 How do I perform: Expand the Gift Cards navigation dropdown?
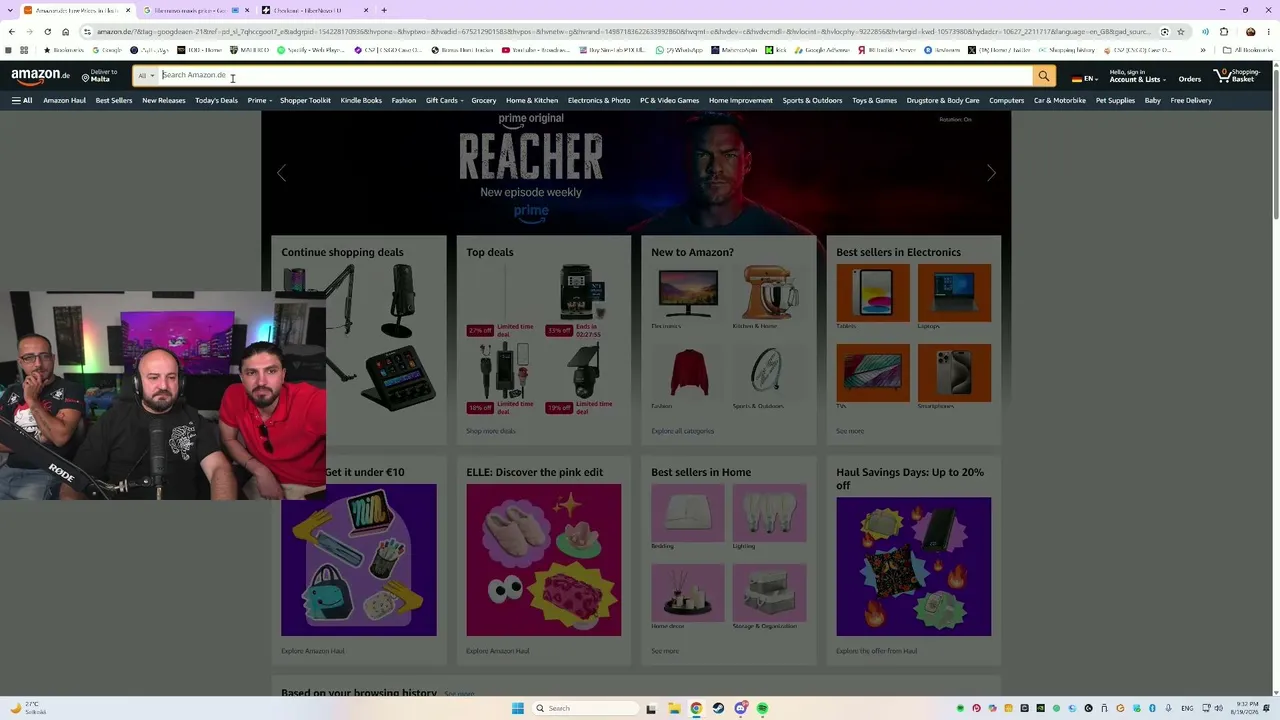444,100
